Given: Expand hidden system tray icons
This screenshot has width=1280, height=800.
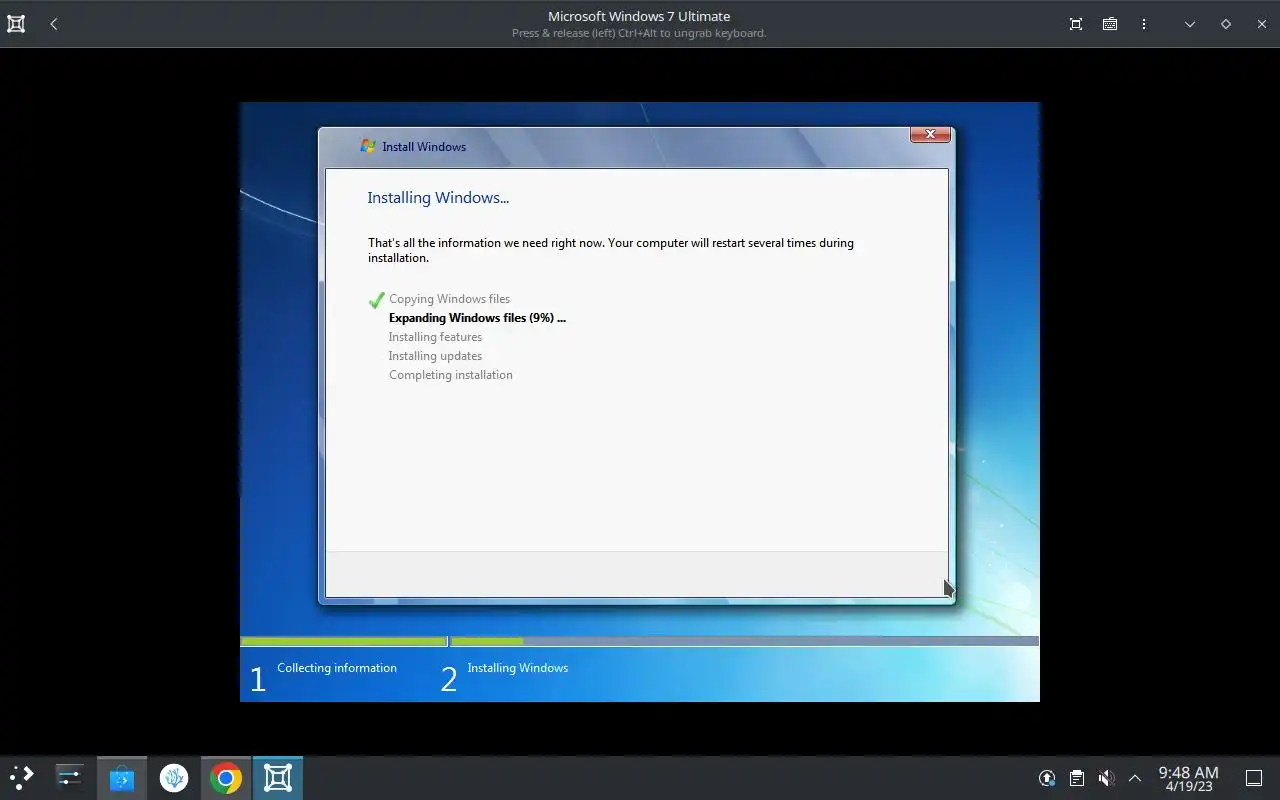Looking at the screenshot, I should [1135, 778].
